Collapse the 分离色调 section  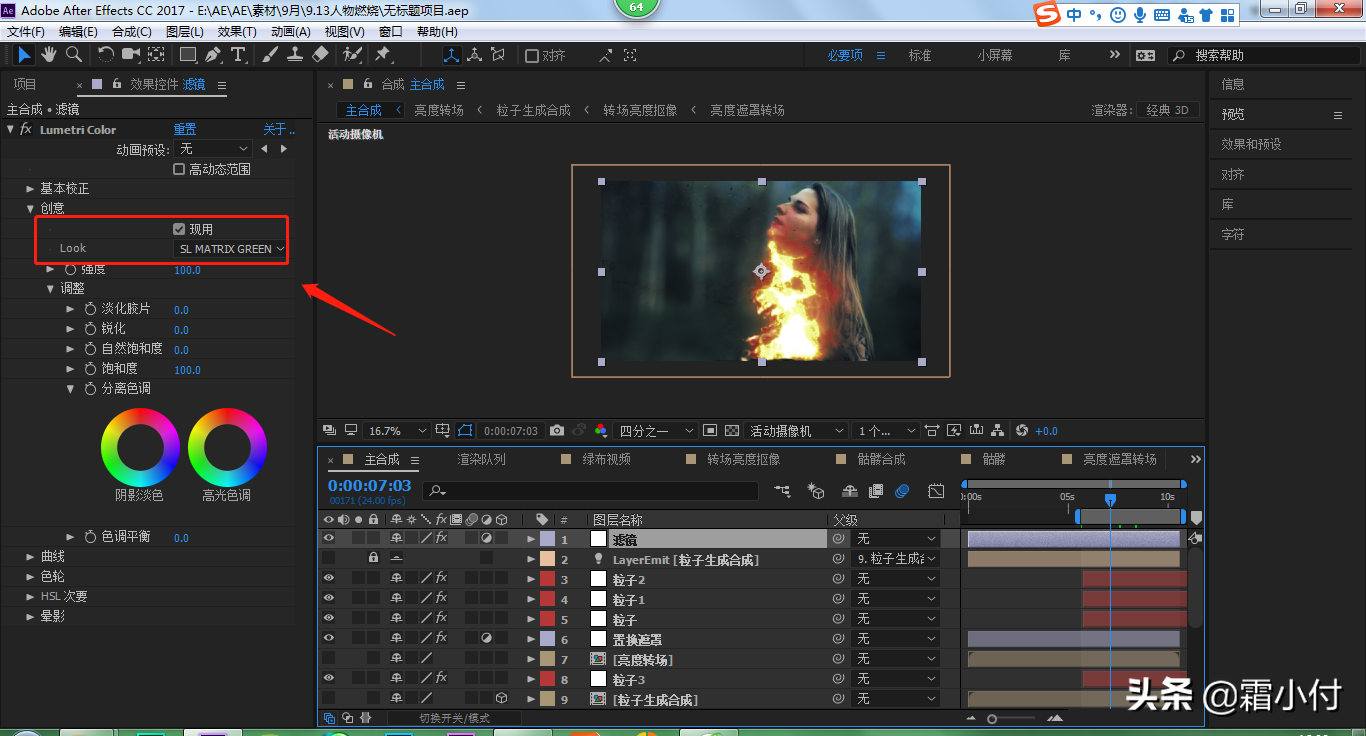[x=71, y=389]
